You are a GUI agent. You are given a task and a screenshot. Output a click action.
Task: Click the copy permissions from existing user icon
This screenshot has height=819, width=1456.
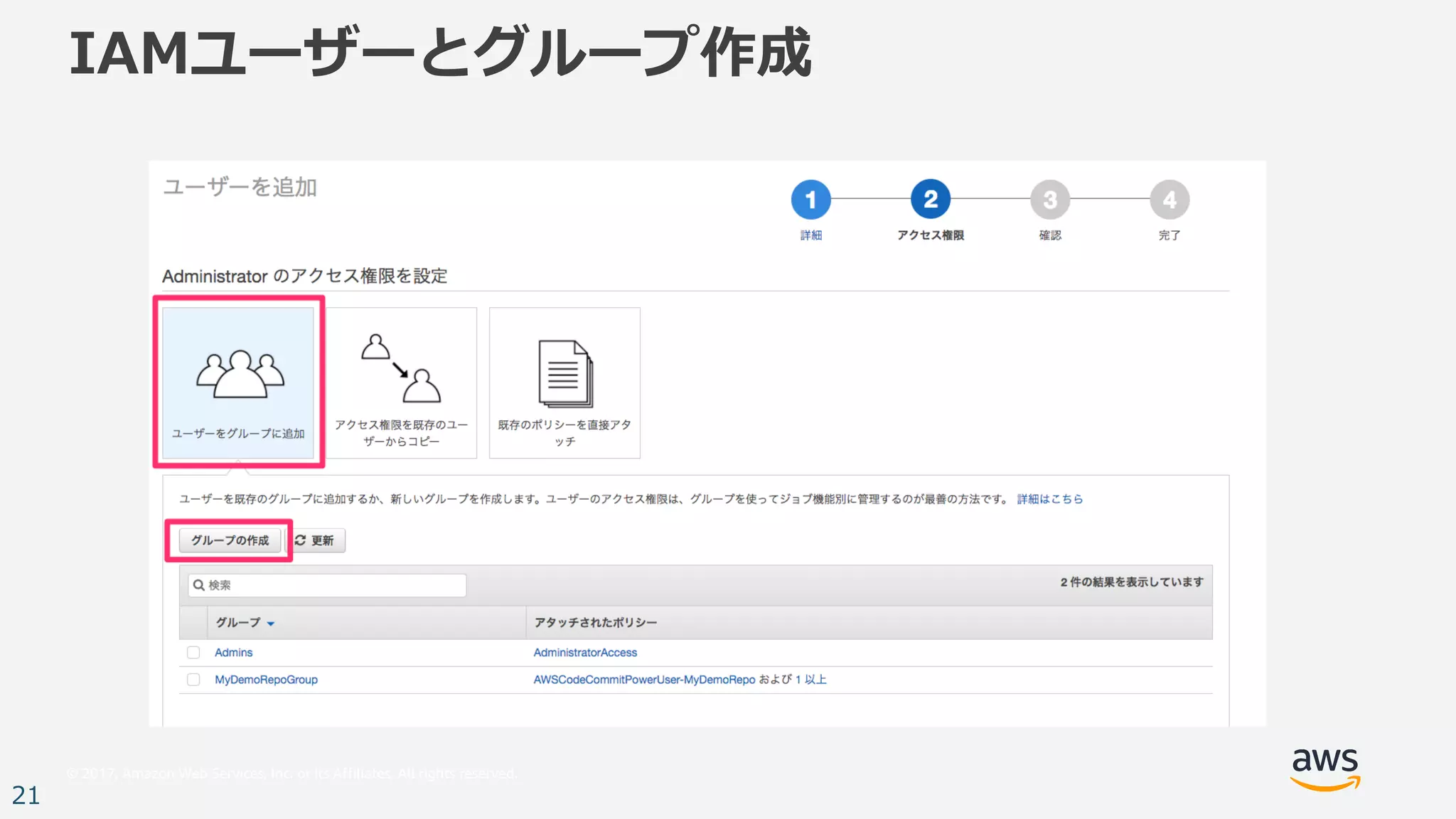click(401, 368)
